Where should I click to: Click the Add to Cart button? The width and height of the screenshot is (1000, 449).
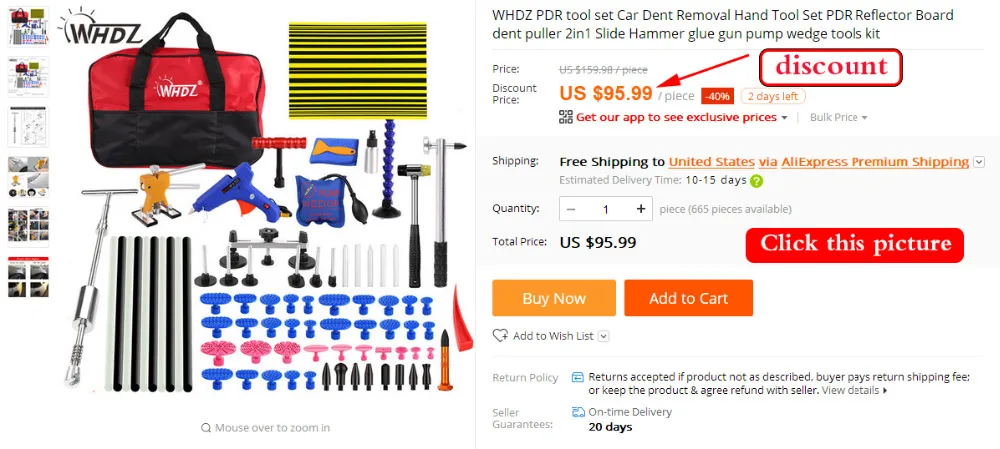point(688,298)
